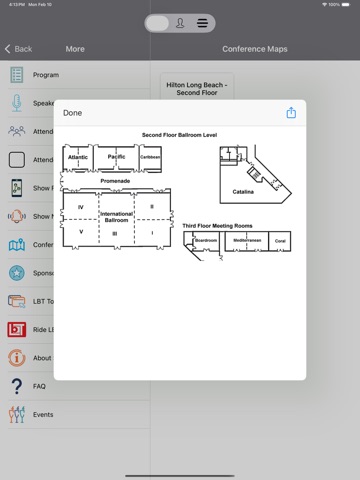This screenshot has width=360, height=480.
Task: Click the Program checklist icon
Action: click(17, 75)
